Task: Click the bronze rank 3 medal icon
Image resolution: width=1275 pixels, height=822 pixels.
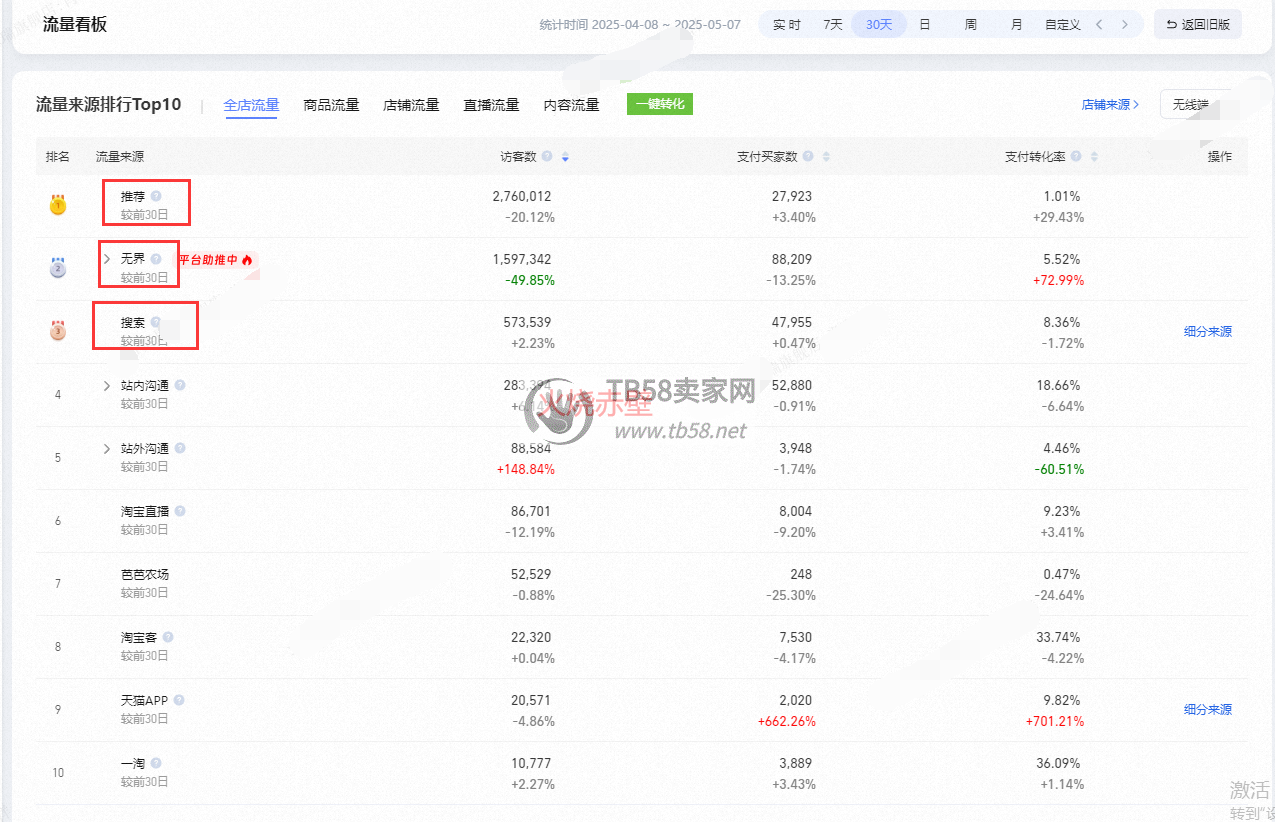Action: [58, 330]
